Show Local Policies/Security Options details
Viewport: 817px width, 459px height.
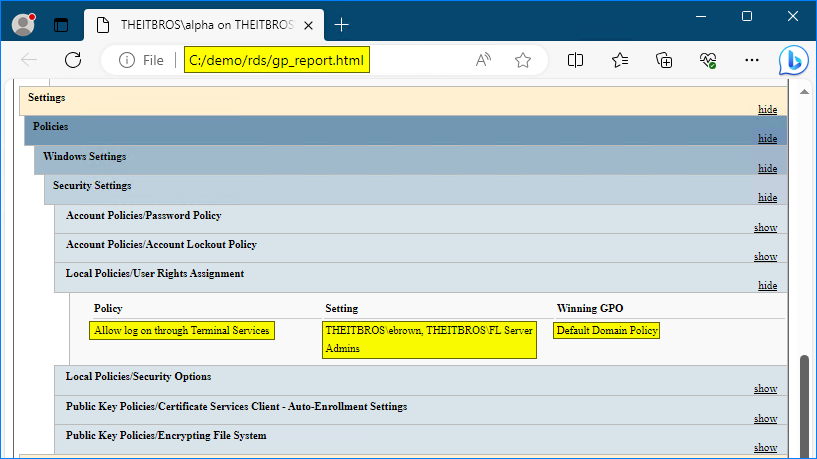point(765,389)
